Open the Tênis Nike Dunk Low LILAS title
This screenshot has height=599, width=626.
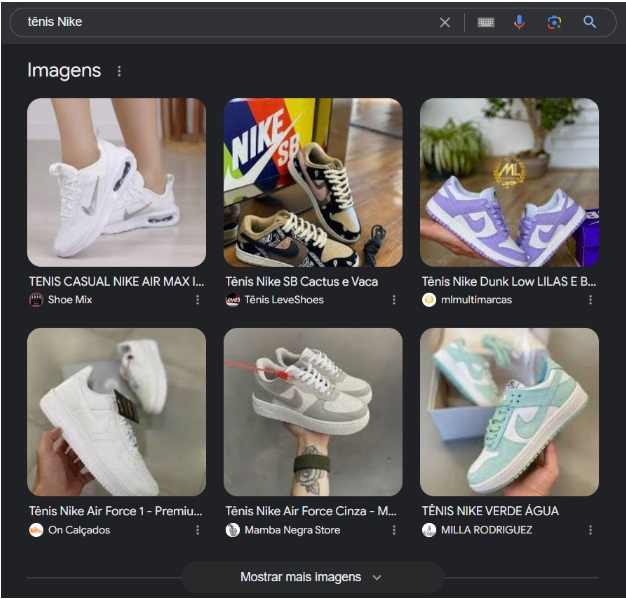[x=509, y=282]
